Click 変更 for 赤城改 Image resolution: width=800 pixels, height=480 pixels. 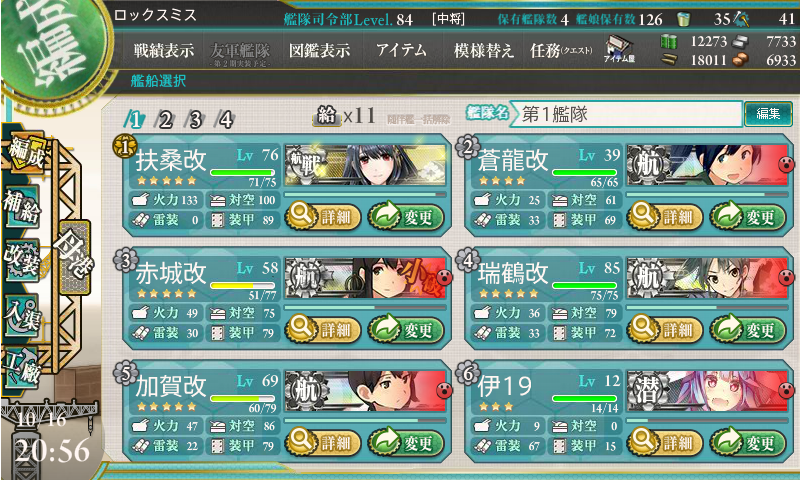coord(406,330)
